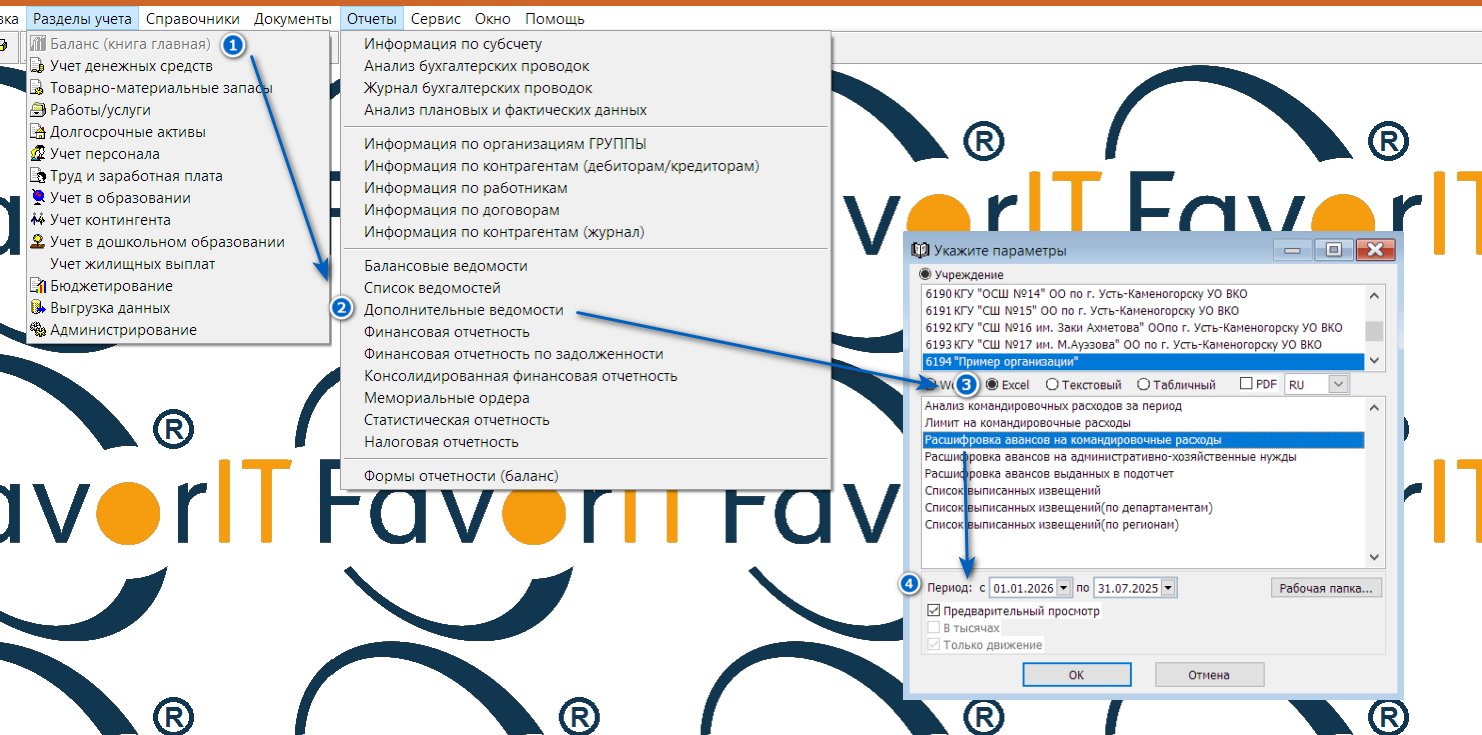The width and height of the screenshot is (1482, 735).
Task: Select Дополнительные ведомости in Отчеты menu
Action: 463,310
